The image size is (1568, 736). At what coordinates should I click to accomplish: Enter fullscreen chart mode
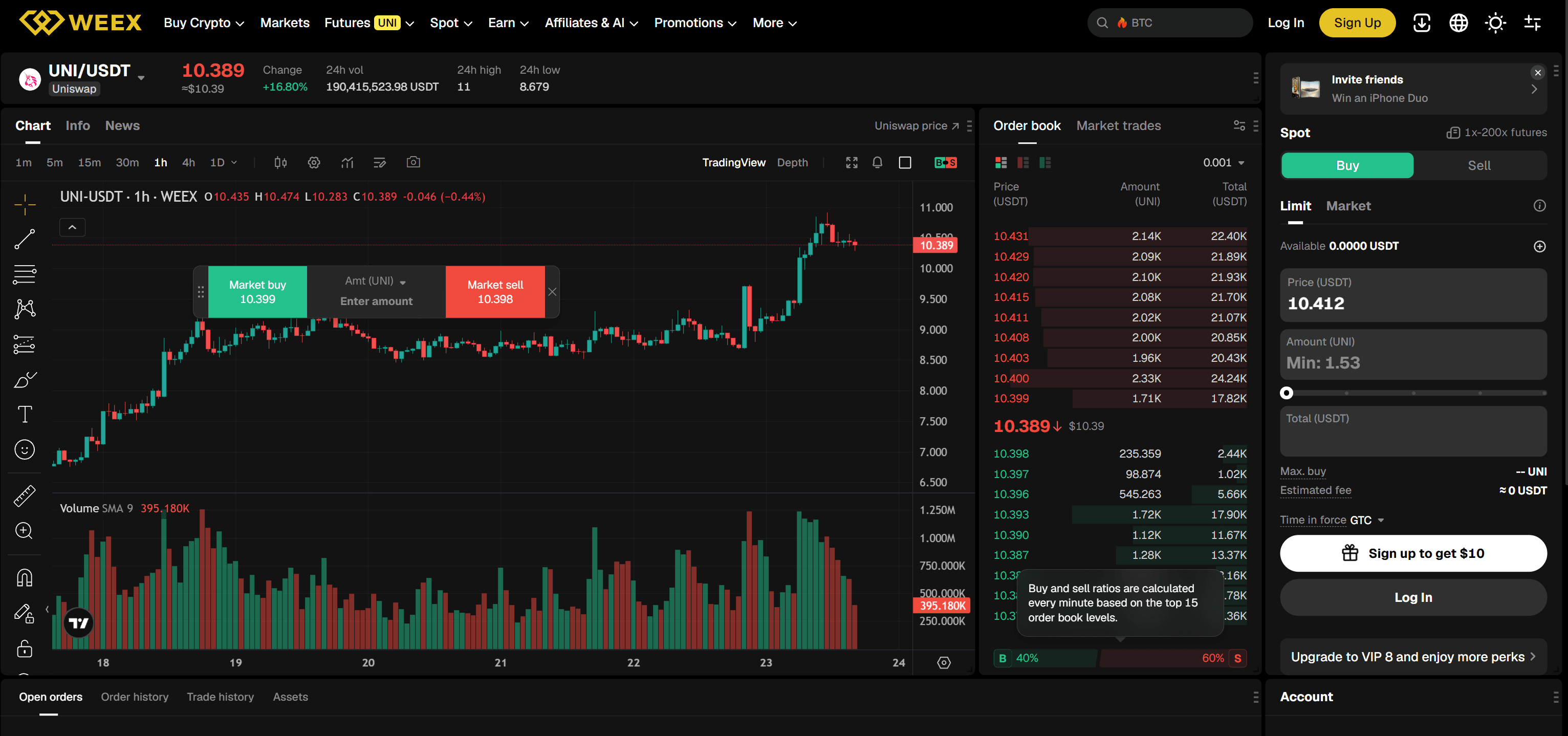pyautogui.click(x=852, y=163)
